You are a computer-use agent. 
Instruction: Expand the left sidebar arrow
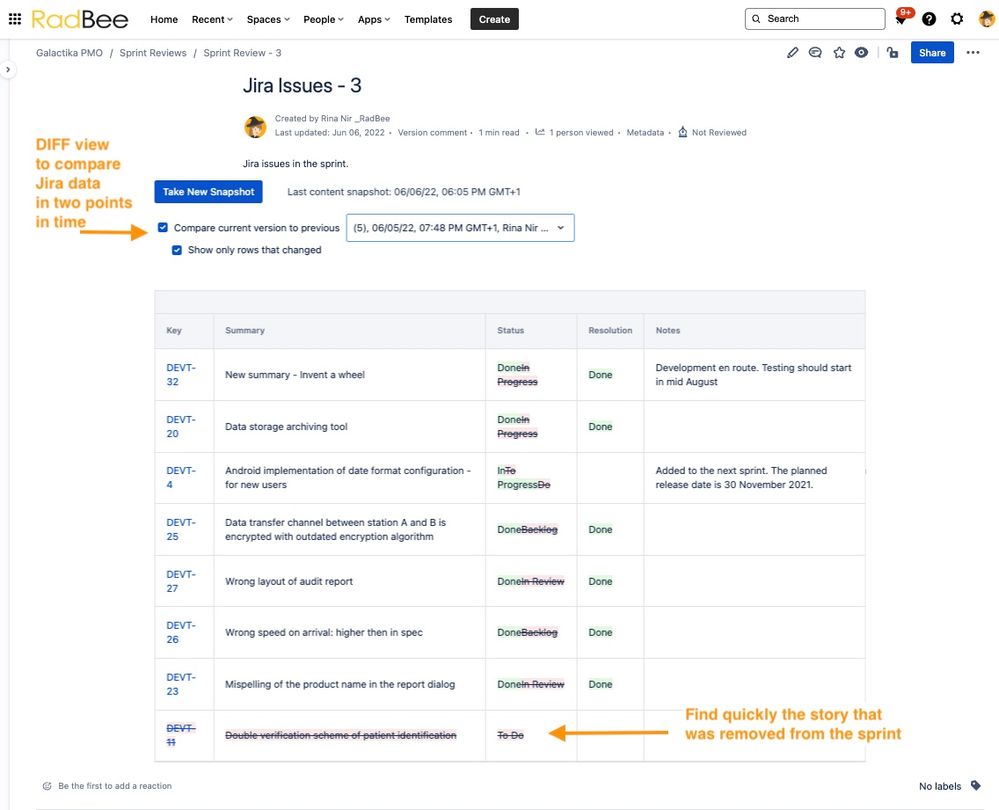8,69
